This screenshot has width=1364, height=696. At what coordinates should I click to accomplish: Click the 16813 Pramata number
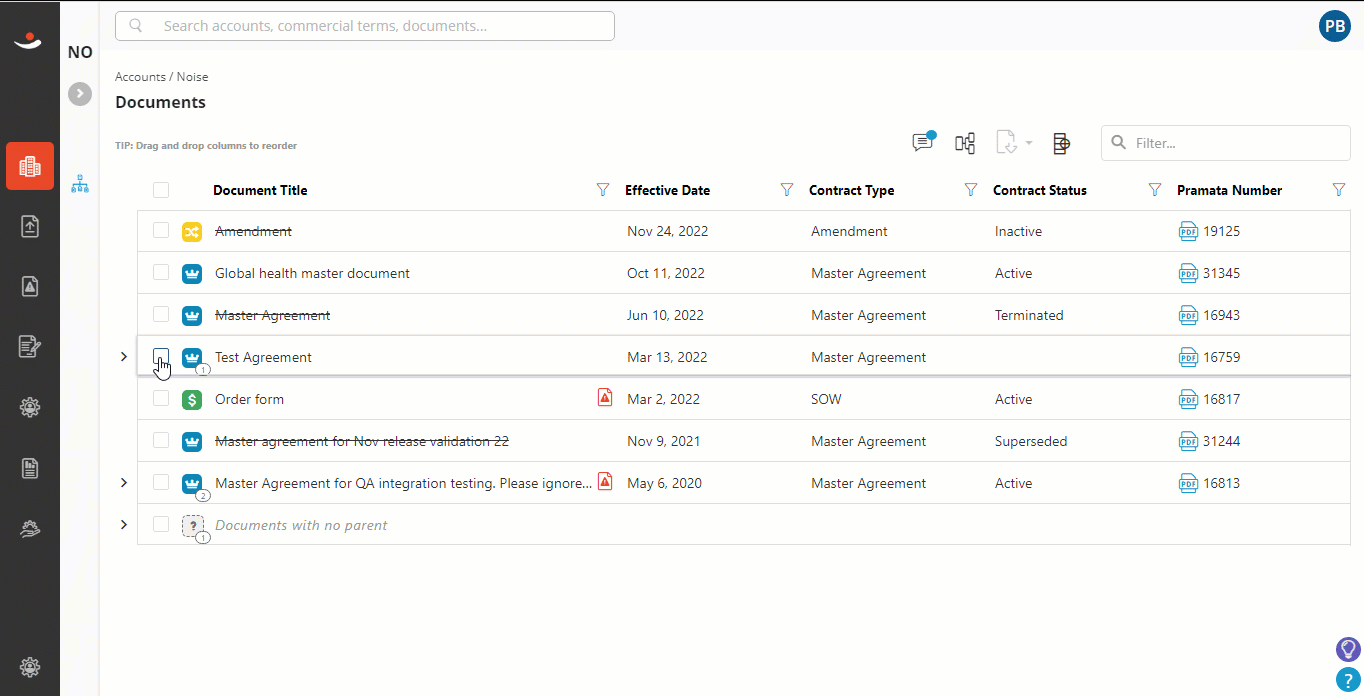[x=1221, y=483]
